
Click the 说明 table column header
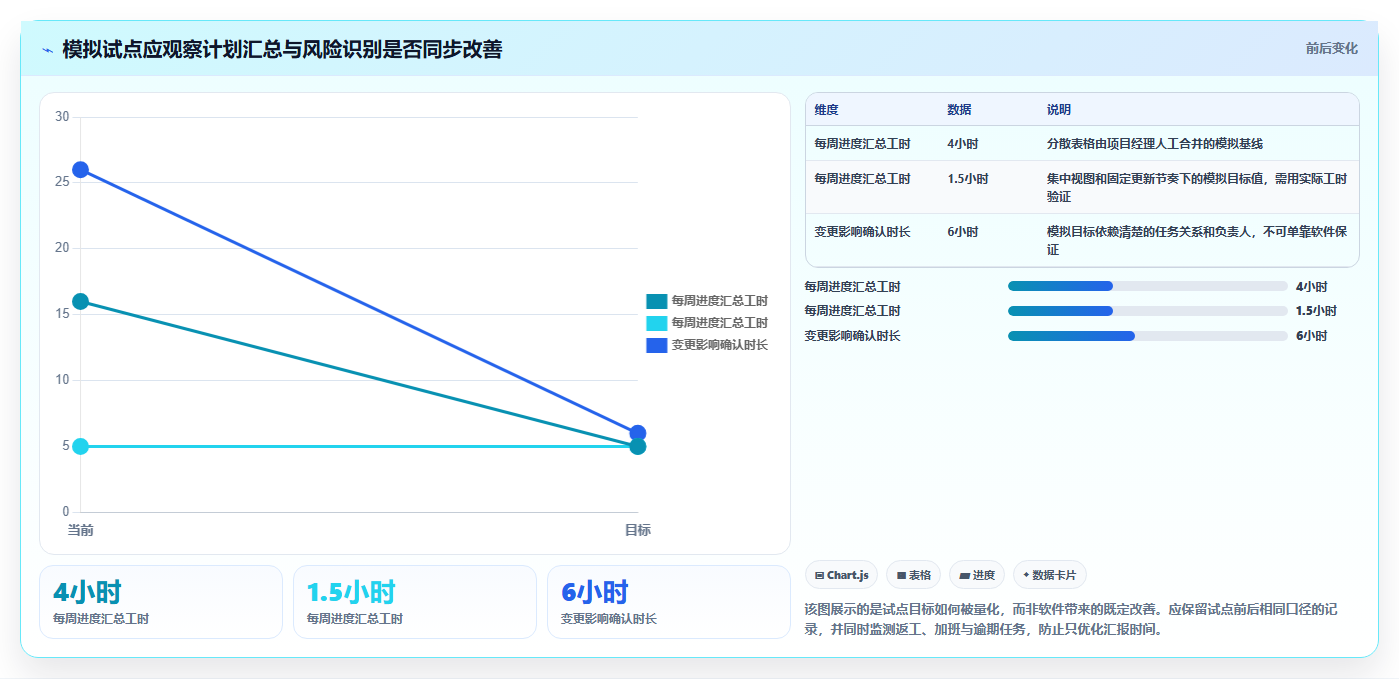(x=1059, y=109)
